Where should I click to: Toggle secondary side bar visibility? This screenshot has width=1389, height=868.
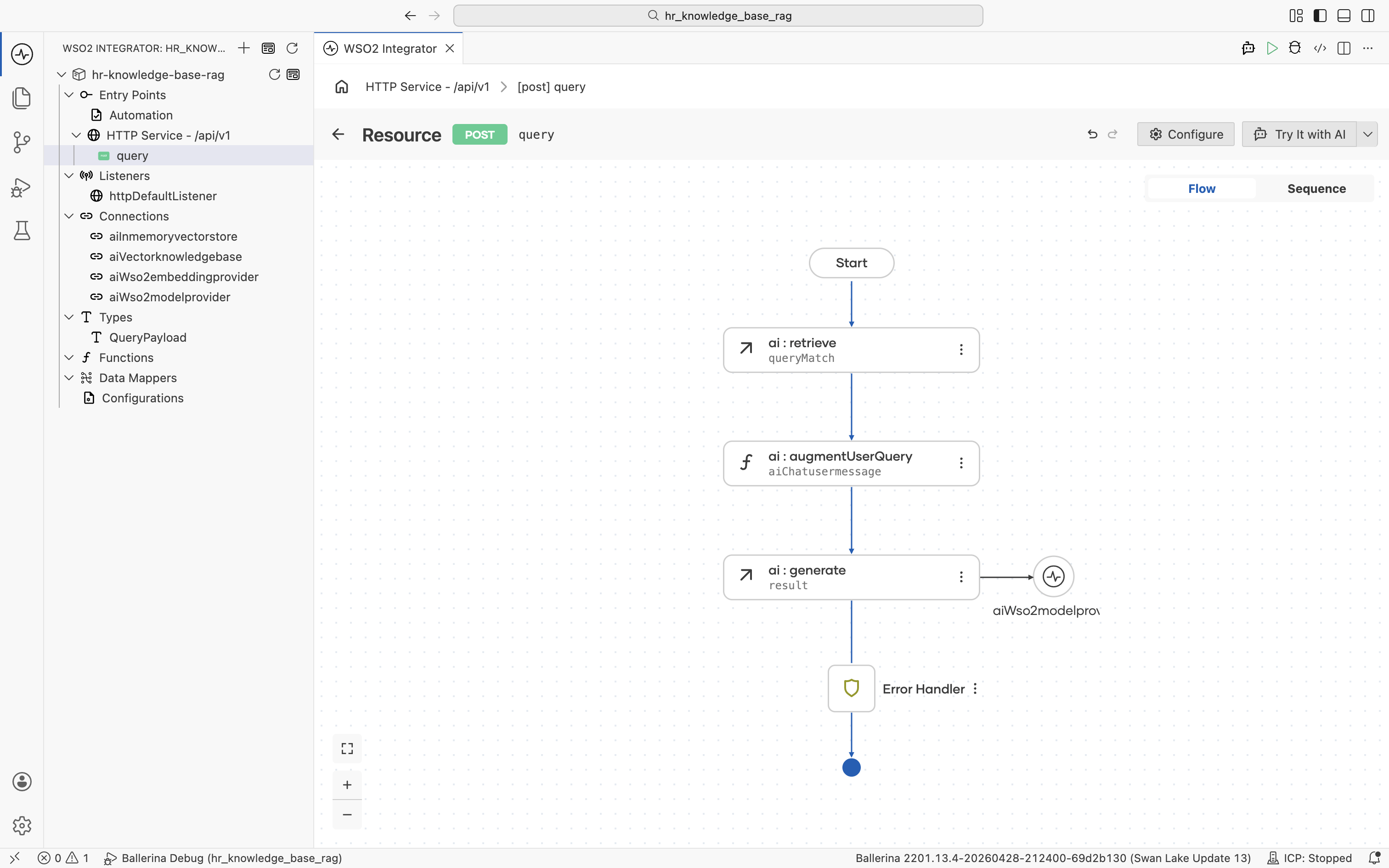[x=1368, y=16]
